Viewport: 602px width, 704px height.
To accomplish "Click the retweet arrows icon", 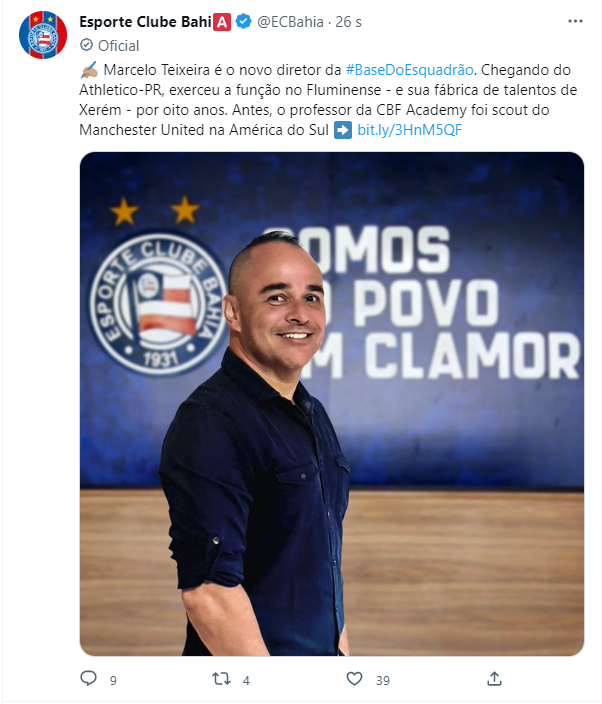I will (x=221, y=678).
